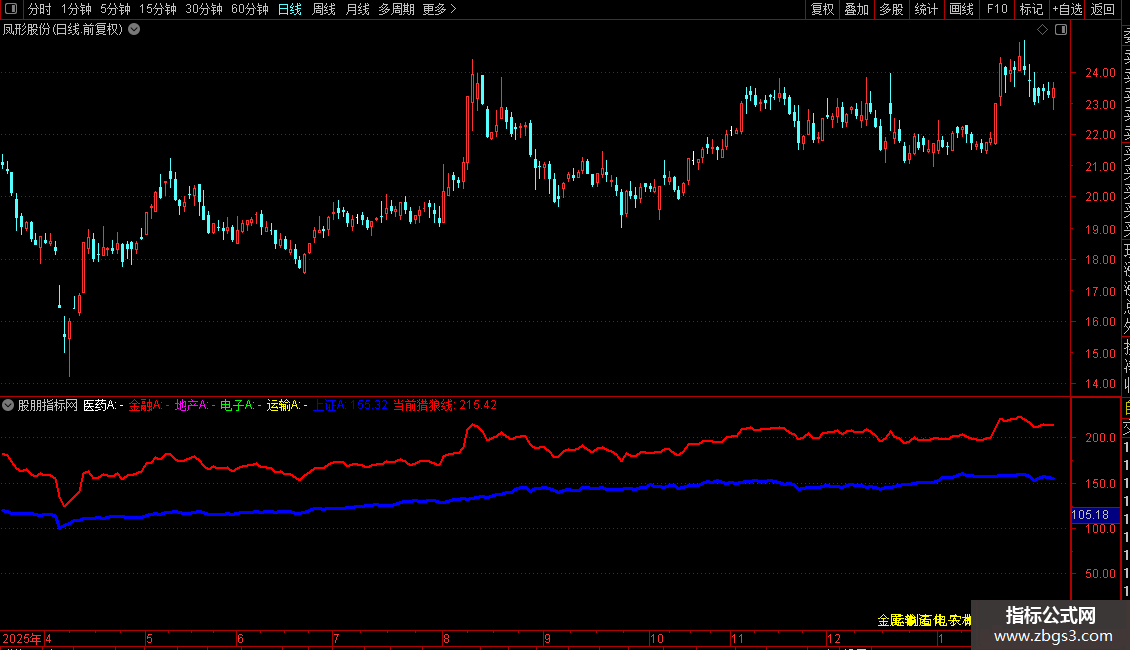Click the 地产A indicator label

195,405
